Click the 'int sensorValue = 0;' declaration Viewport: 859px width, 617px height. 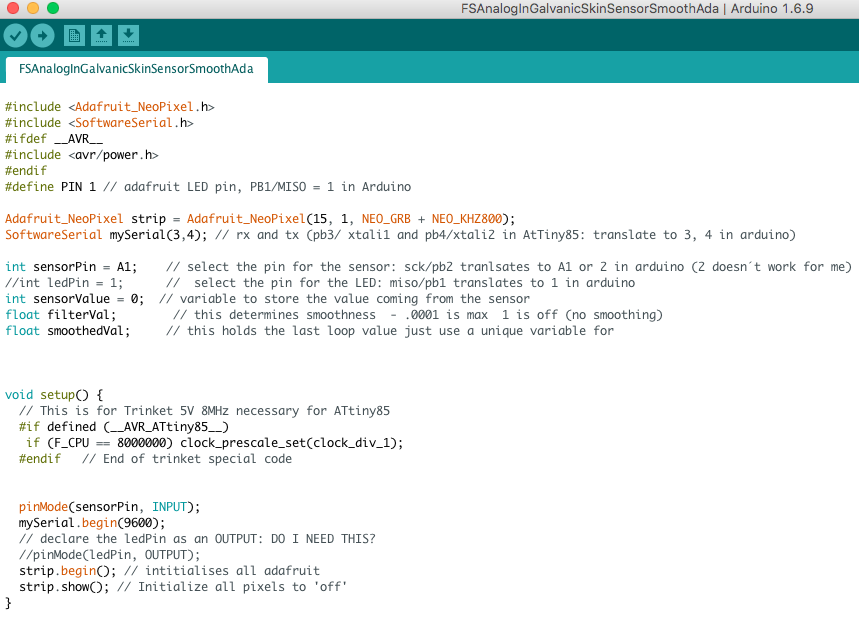point(75,299)
